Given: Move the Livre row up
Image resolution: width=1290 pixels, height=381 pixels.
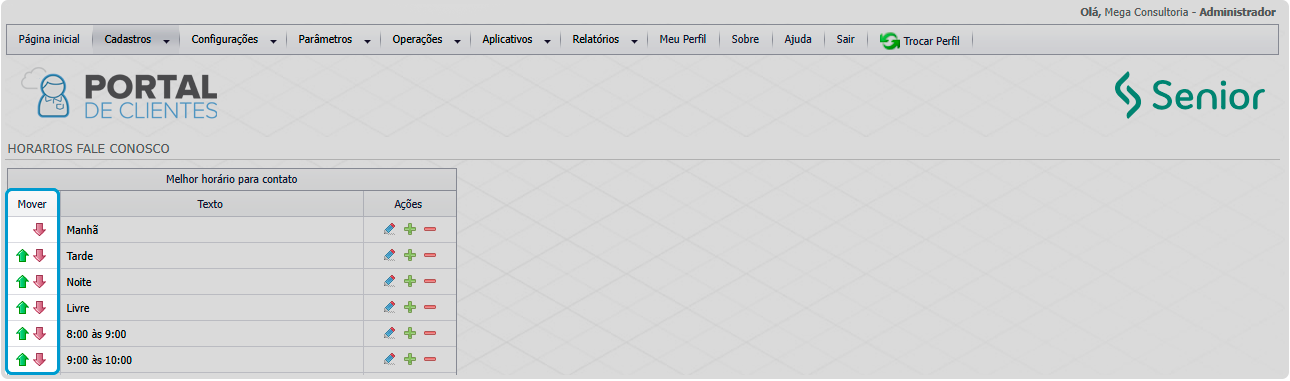Looking at the screenshot, I should 23,307.
